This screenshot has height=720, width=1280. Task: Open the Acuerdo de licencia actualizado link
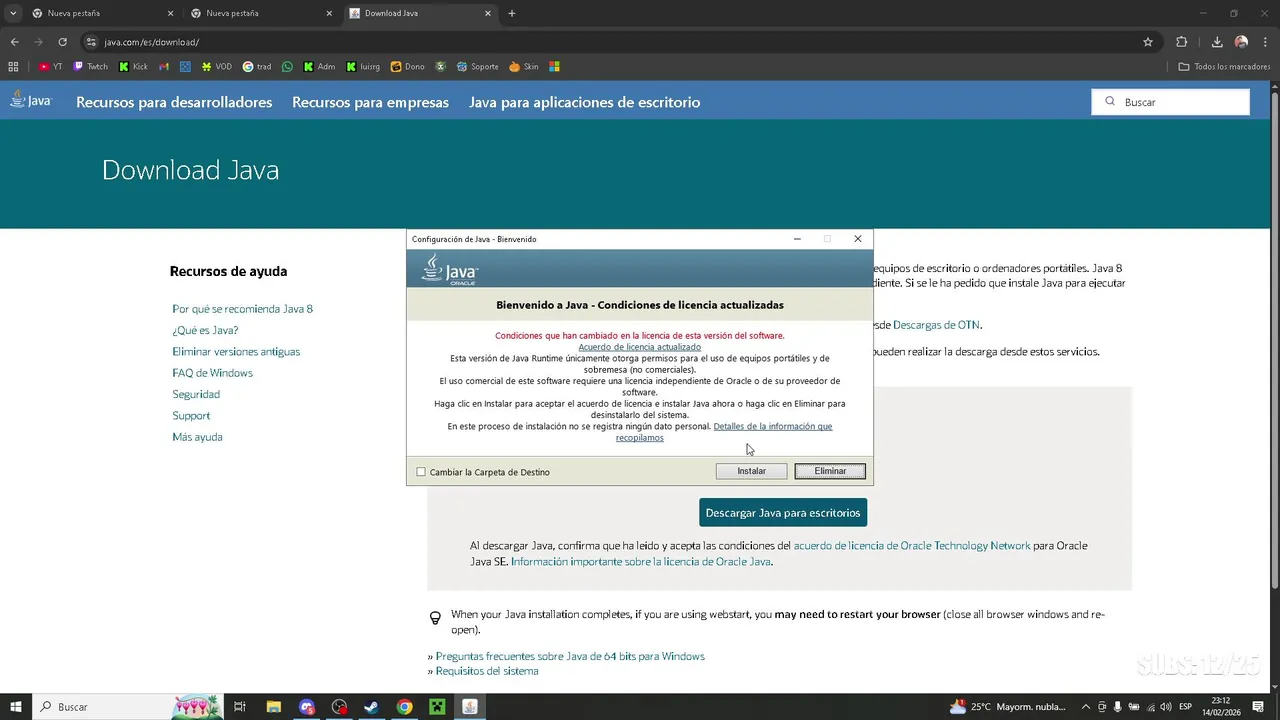pyautogui.click(x=639, y=347)
